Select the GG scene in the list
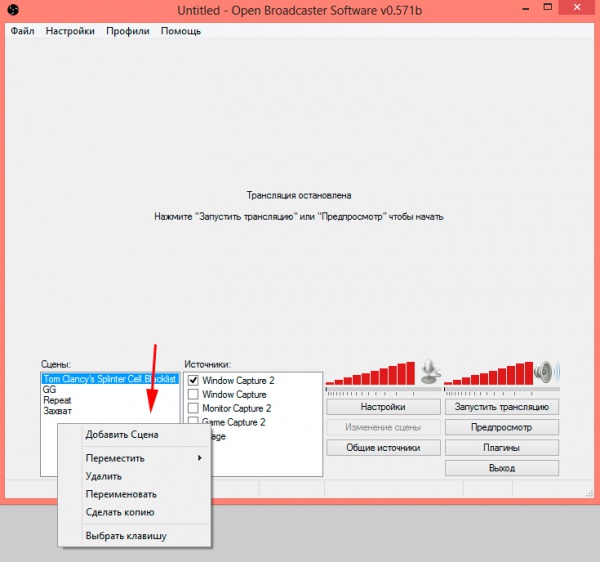This screenshot has width=600, height=562. 50,390
